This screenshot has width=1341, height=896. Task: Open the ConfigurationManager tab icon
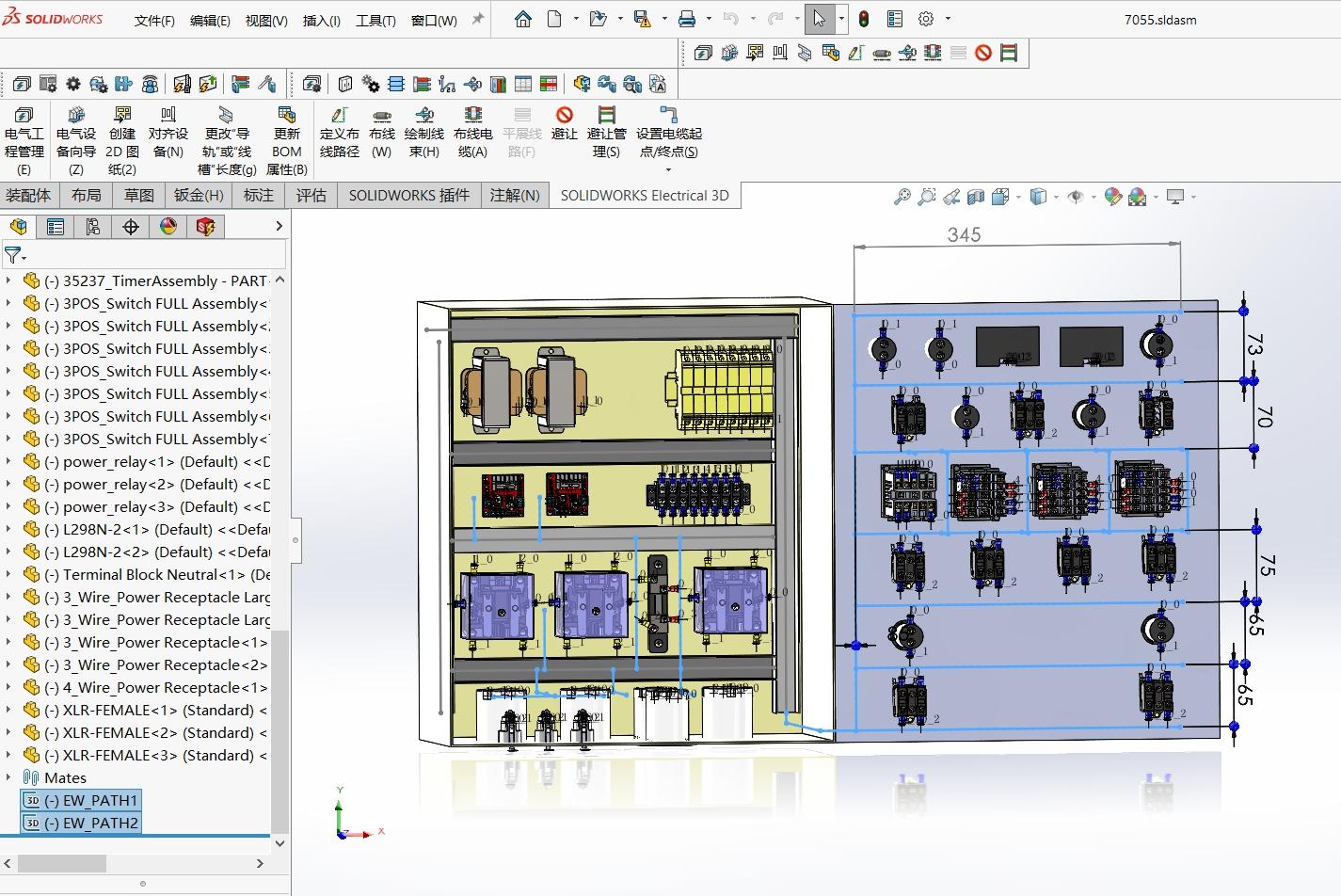92,227
